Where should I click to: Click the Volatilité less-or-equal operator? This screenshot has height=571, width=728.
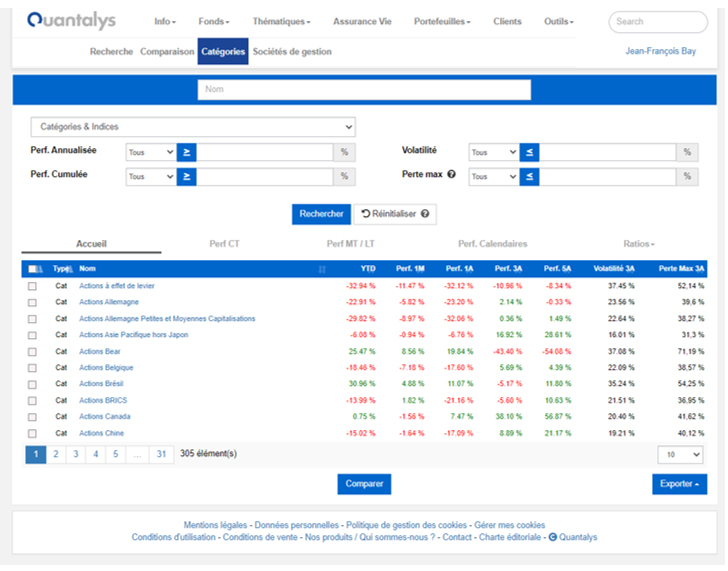(x=529, y=152)
